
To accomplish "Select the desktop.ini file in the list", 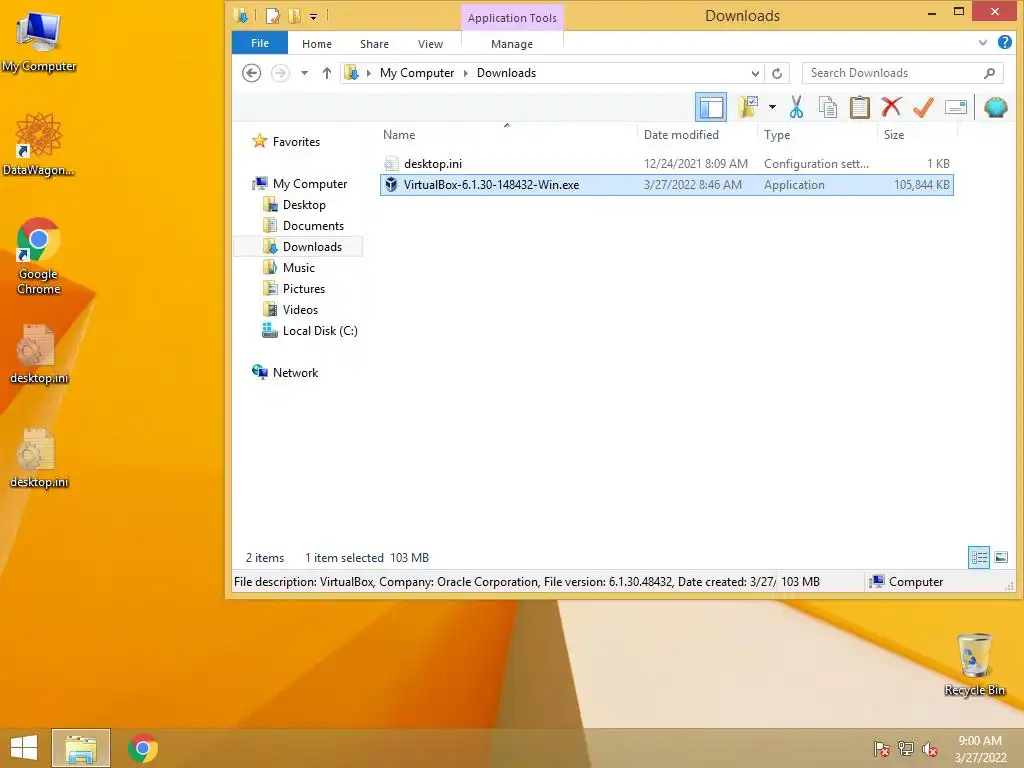I will pyautogui.click(x=666, y=164).
